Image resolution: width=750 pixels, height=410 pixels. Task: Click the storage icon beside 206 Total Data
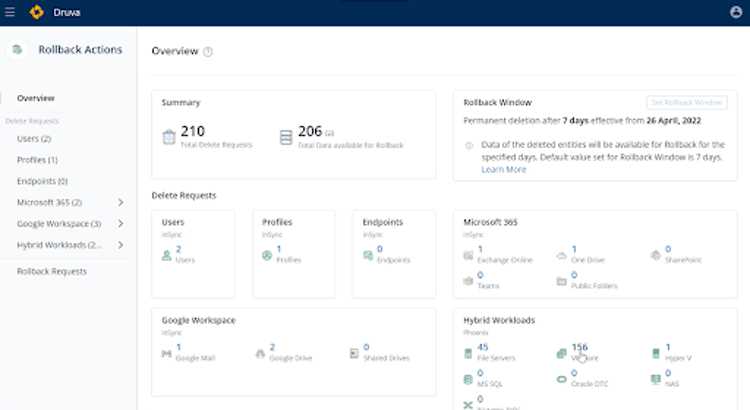[x=286, y=137]
